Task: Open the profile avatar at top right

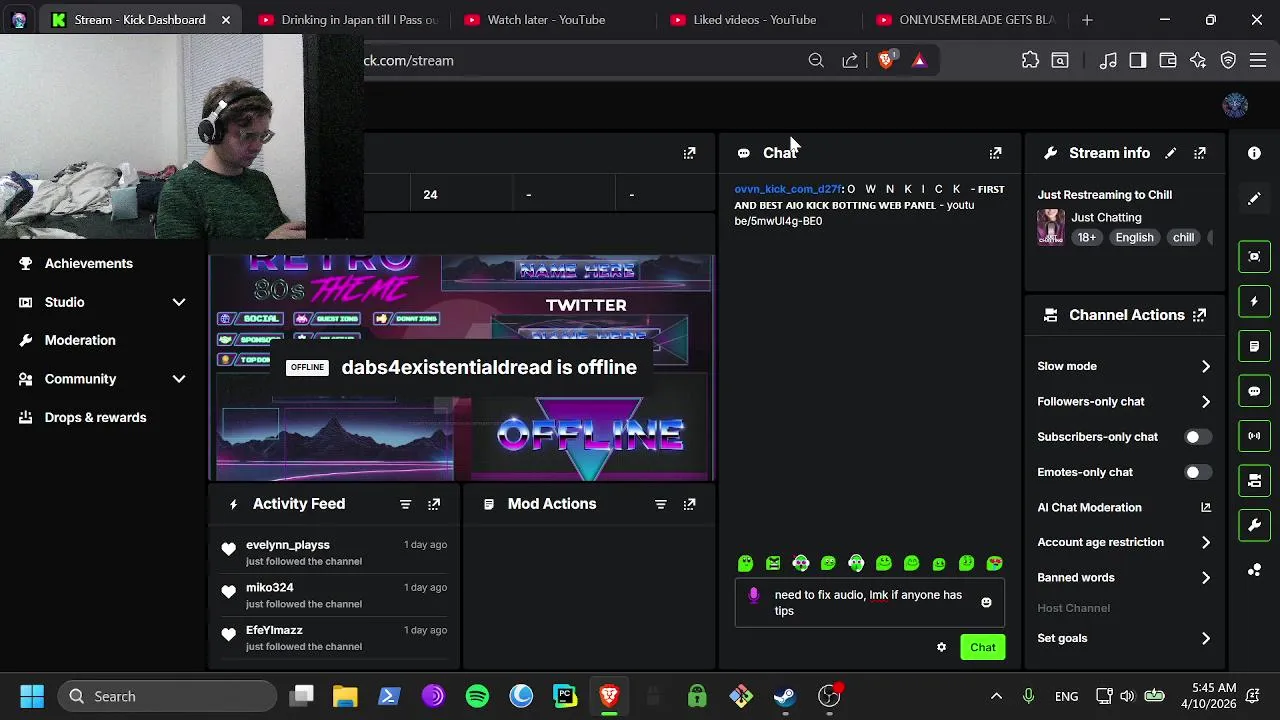Action: [1235, 105]
